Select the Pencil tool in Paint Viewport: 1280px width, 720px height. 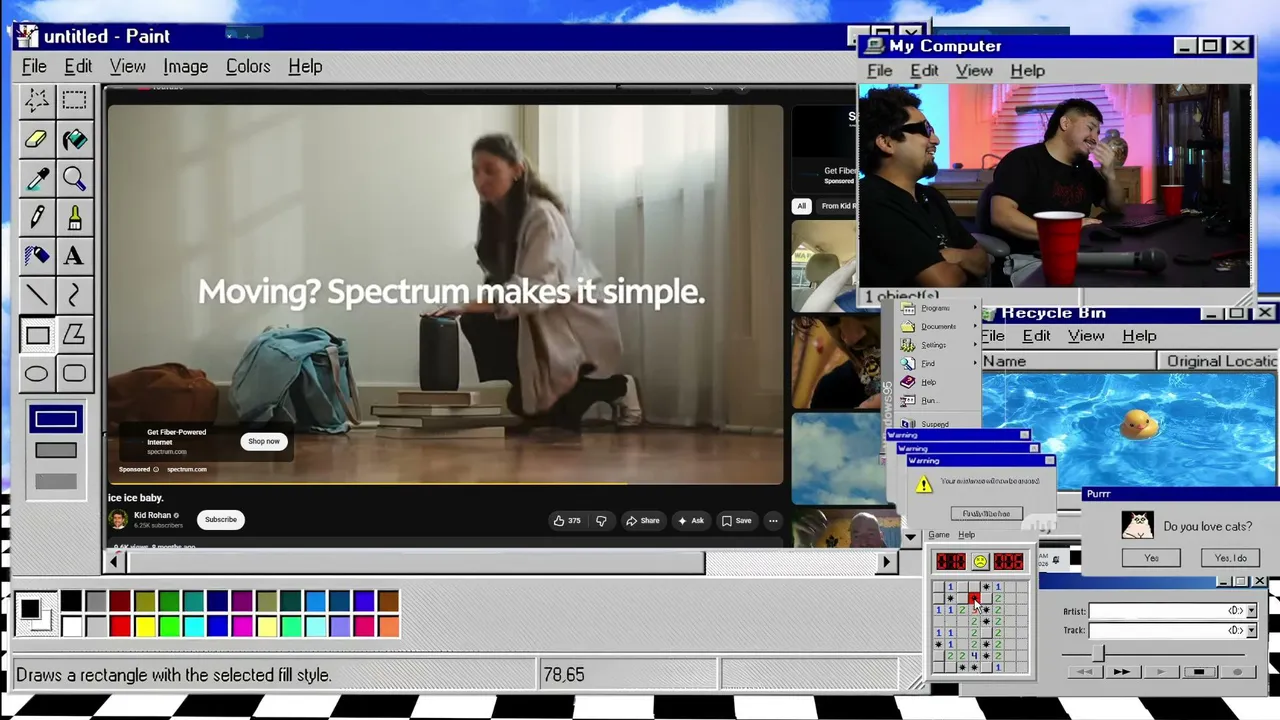click(37, 217)
